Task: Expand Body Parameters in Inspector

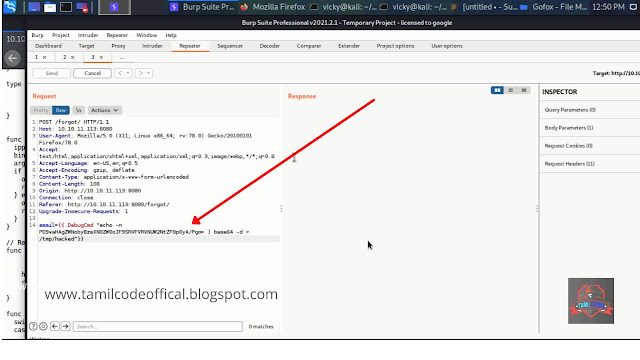Action: [590, 128]
